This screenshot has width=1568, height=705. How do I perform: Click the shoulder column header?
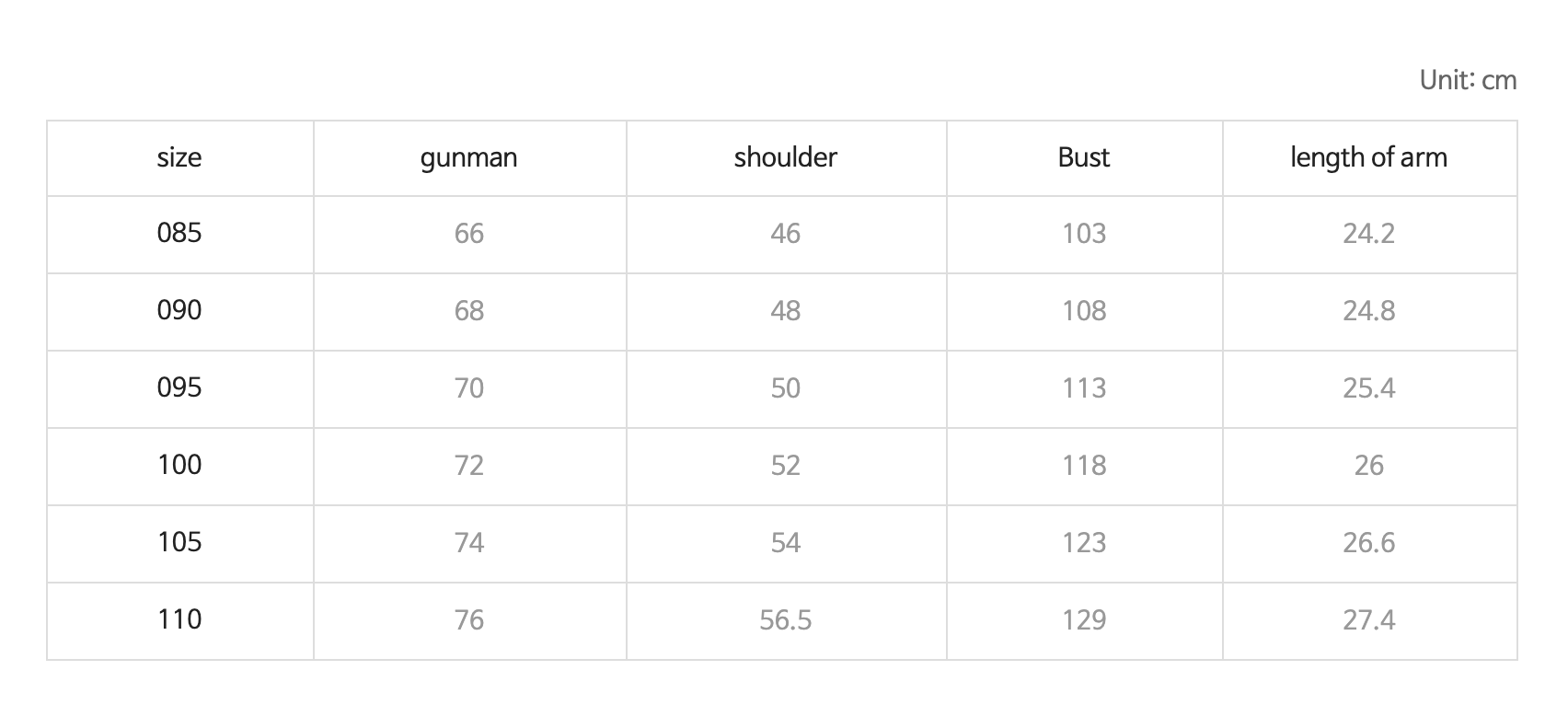click(x=786, y=157)
